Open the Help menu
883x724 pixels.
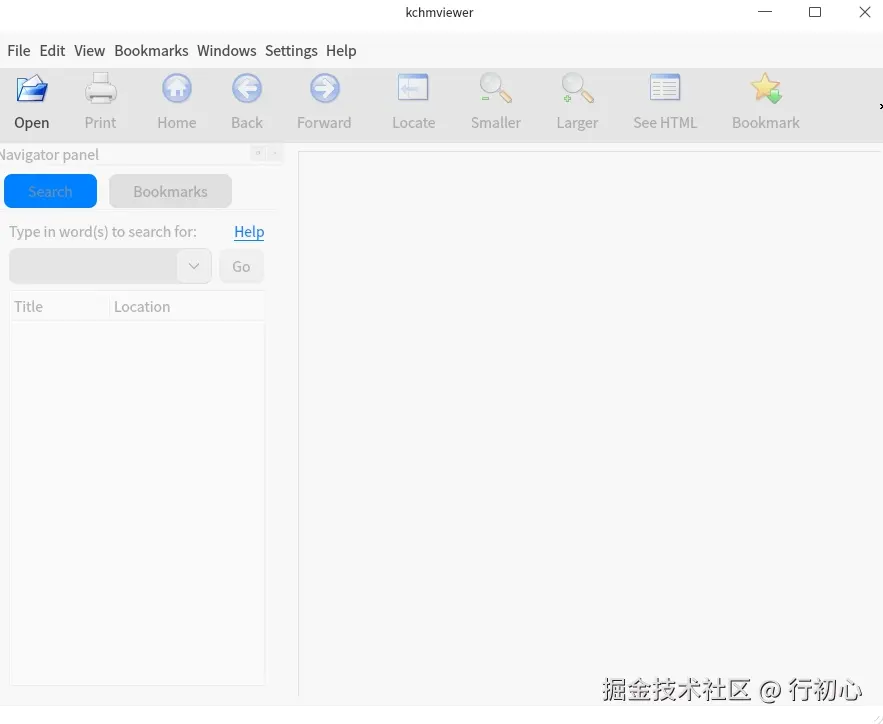pyautogui.click(x=341, y=51)
